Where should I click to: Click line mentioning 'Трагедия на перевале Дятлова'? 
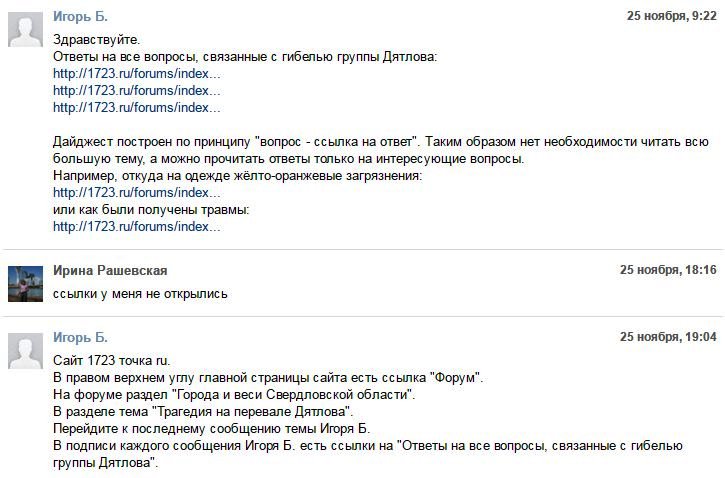(203, 411)
